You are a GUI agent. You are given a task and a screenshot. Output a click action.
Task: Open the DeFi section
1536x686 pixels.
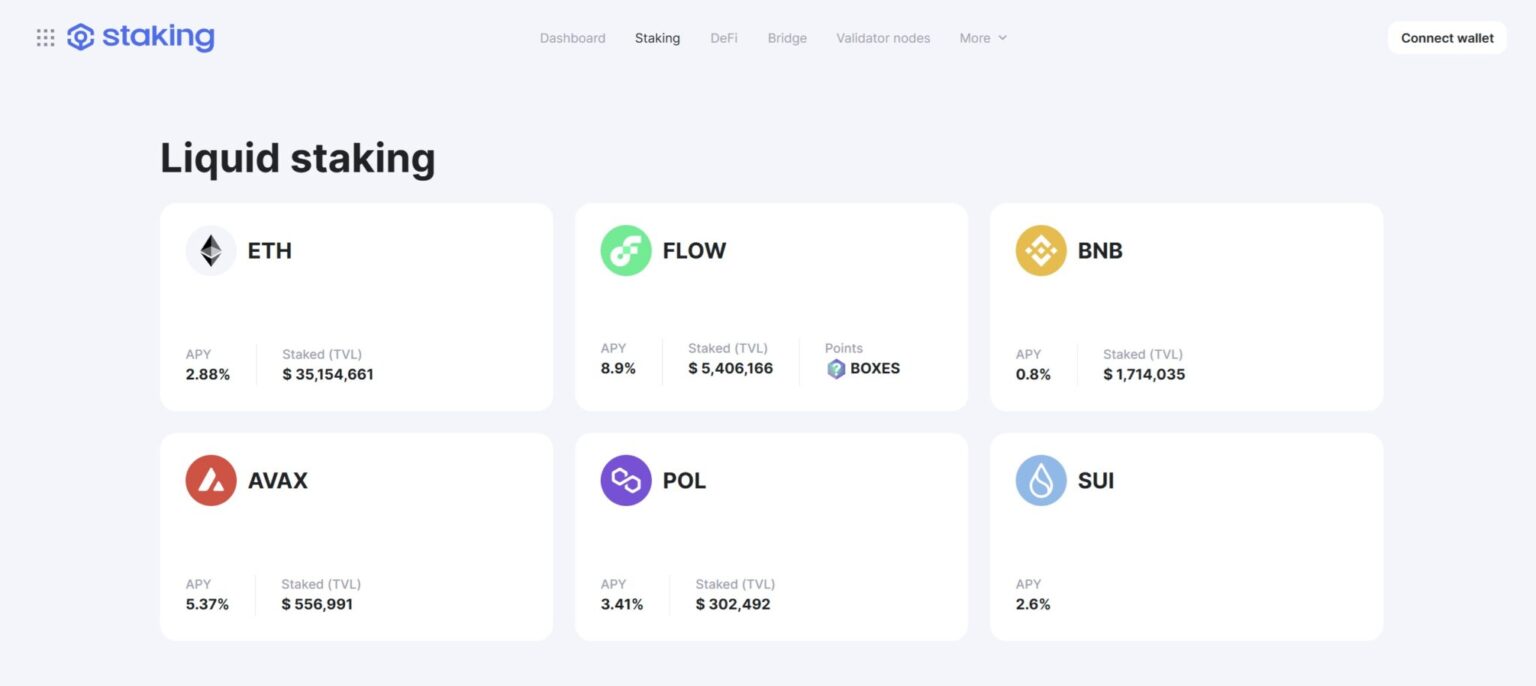tap(723, 38)
